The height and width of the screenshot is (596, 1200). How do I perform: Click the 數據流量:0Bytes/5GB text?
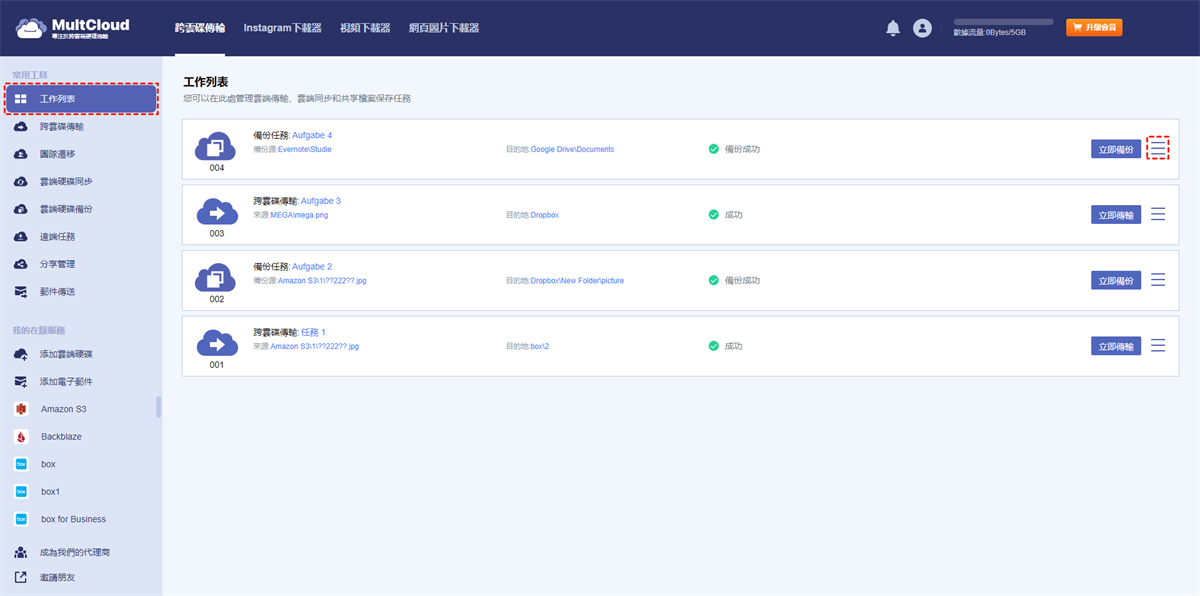coord(989,33)
